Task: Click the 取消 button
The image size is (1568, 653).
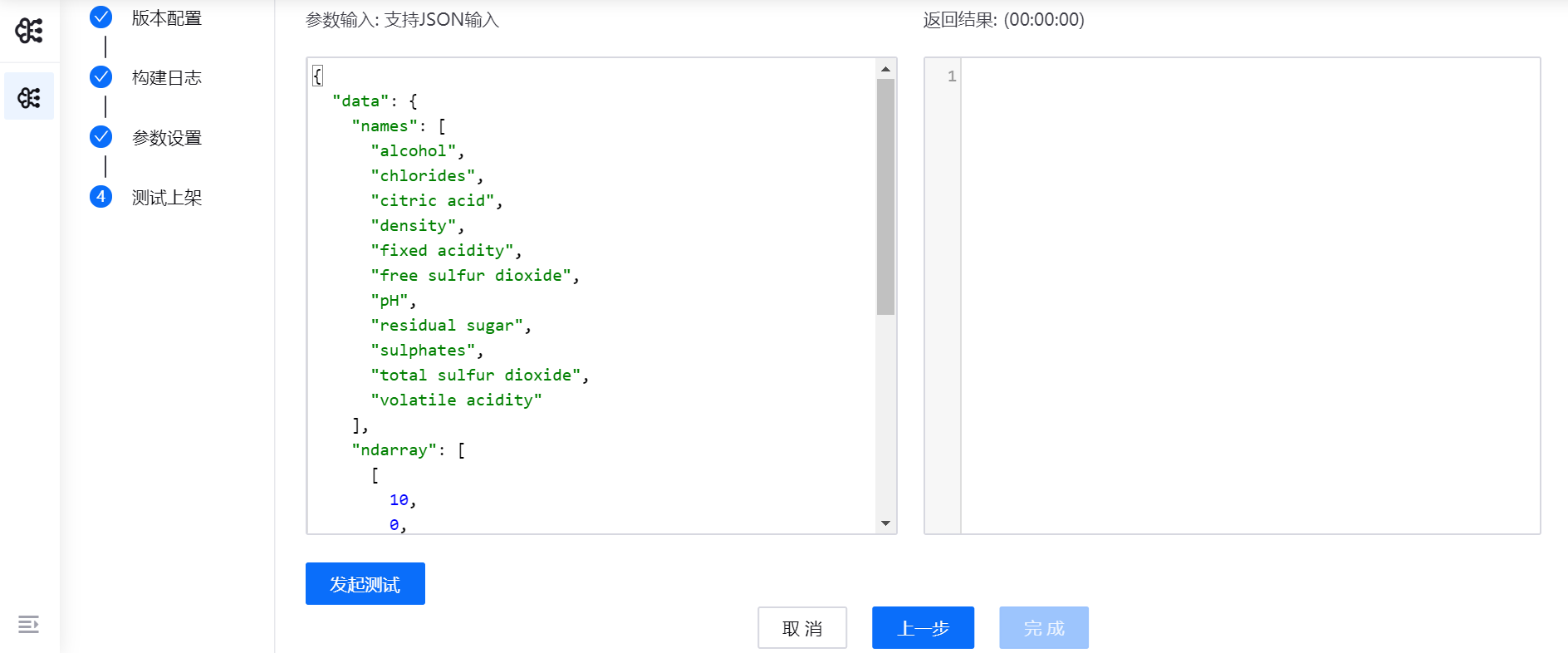Action: (802, 628)
